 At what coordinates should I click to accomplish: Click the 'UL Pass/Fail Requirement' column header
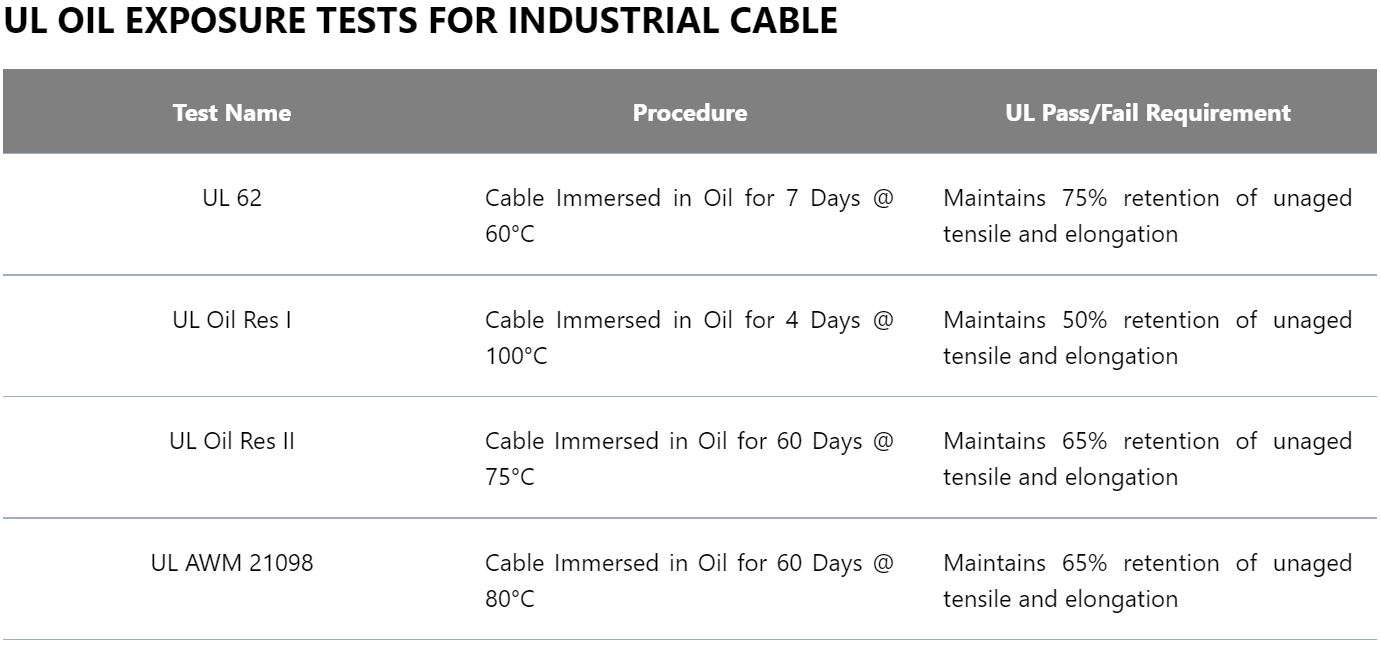1147,113
